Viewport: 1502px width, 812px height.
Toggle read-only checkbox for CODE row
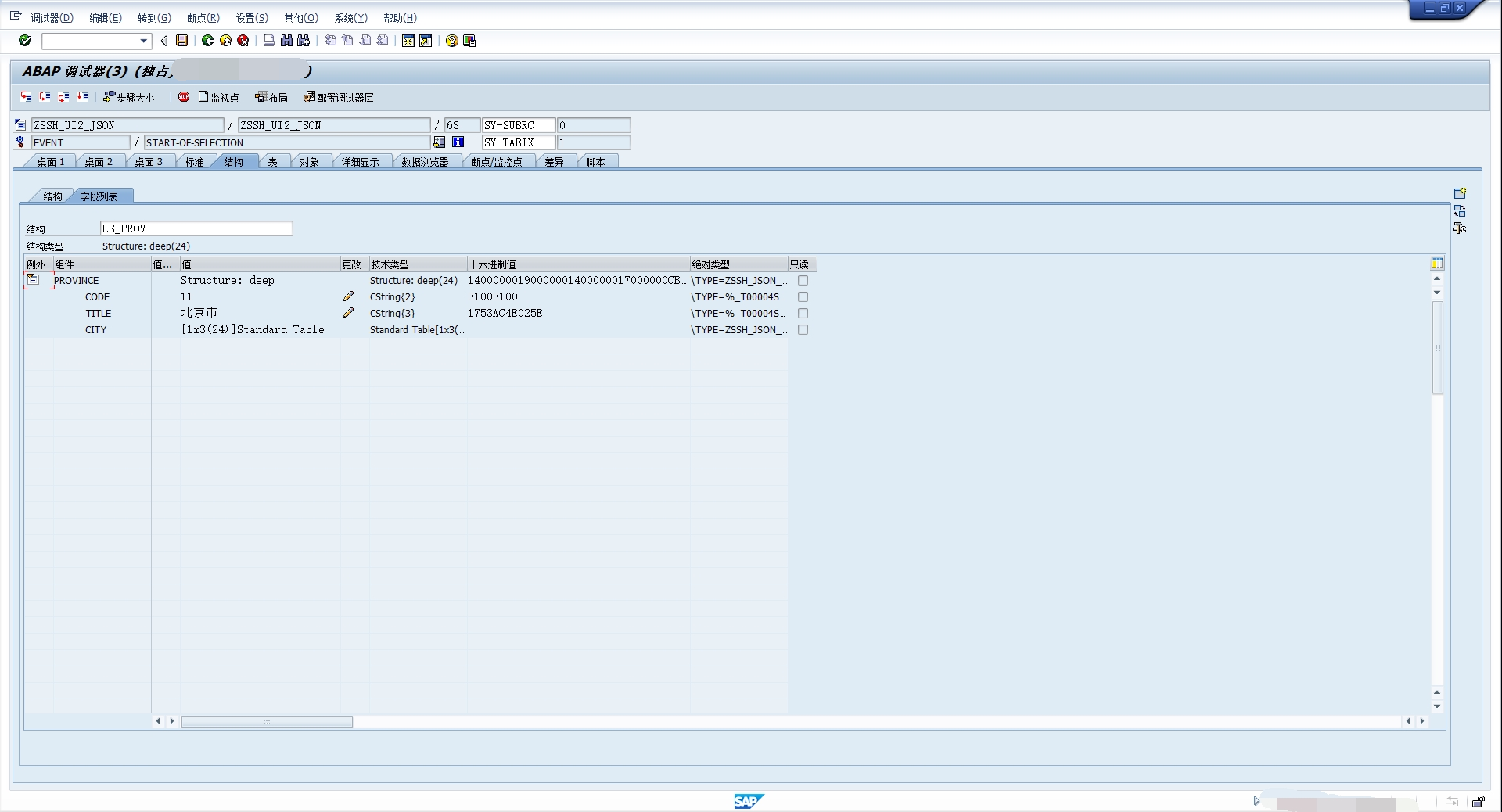click(803, 296)
